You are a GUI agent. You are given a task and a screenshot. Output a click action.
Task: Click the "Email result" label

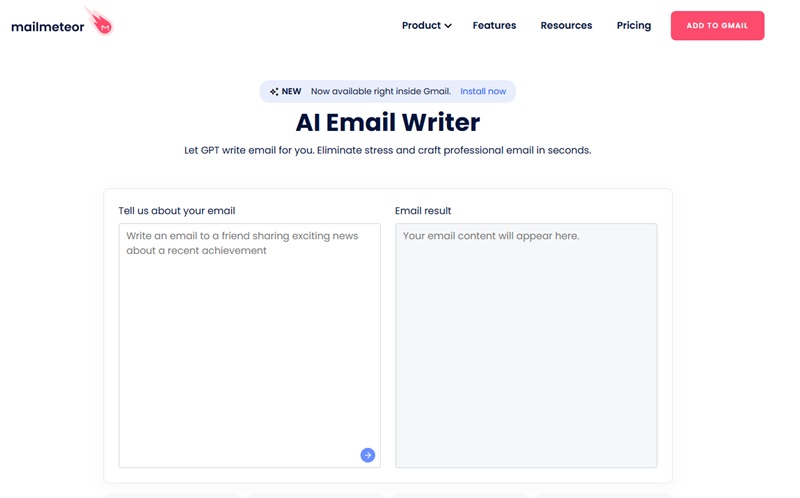pyautogui.click(x=423, y=211)
